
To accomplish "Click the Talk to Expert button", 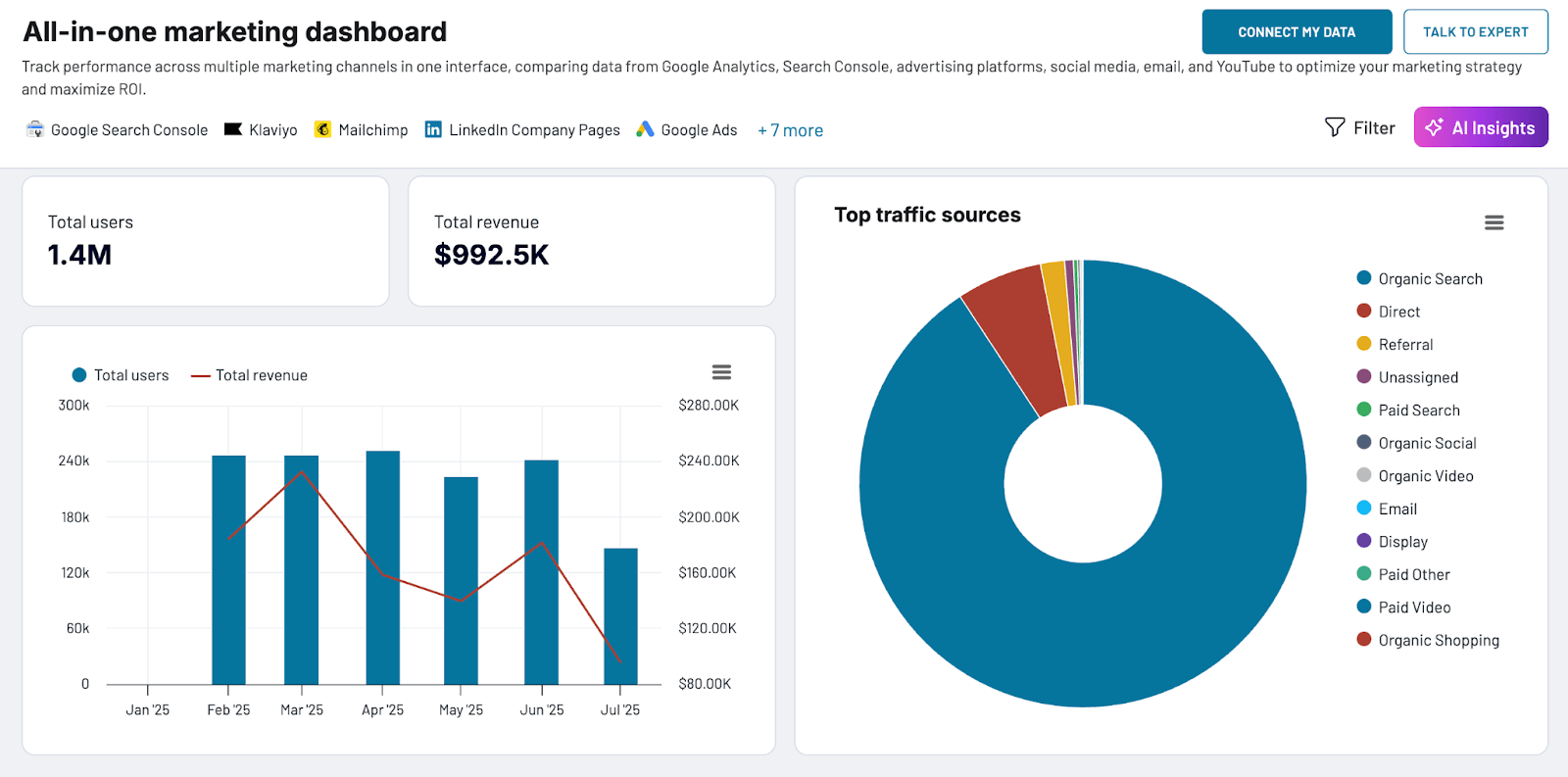I will click(1475, 32).
